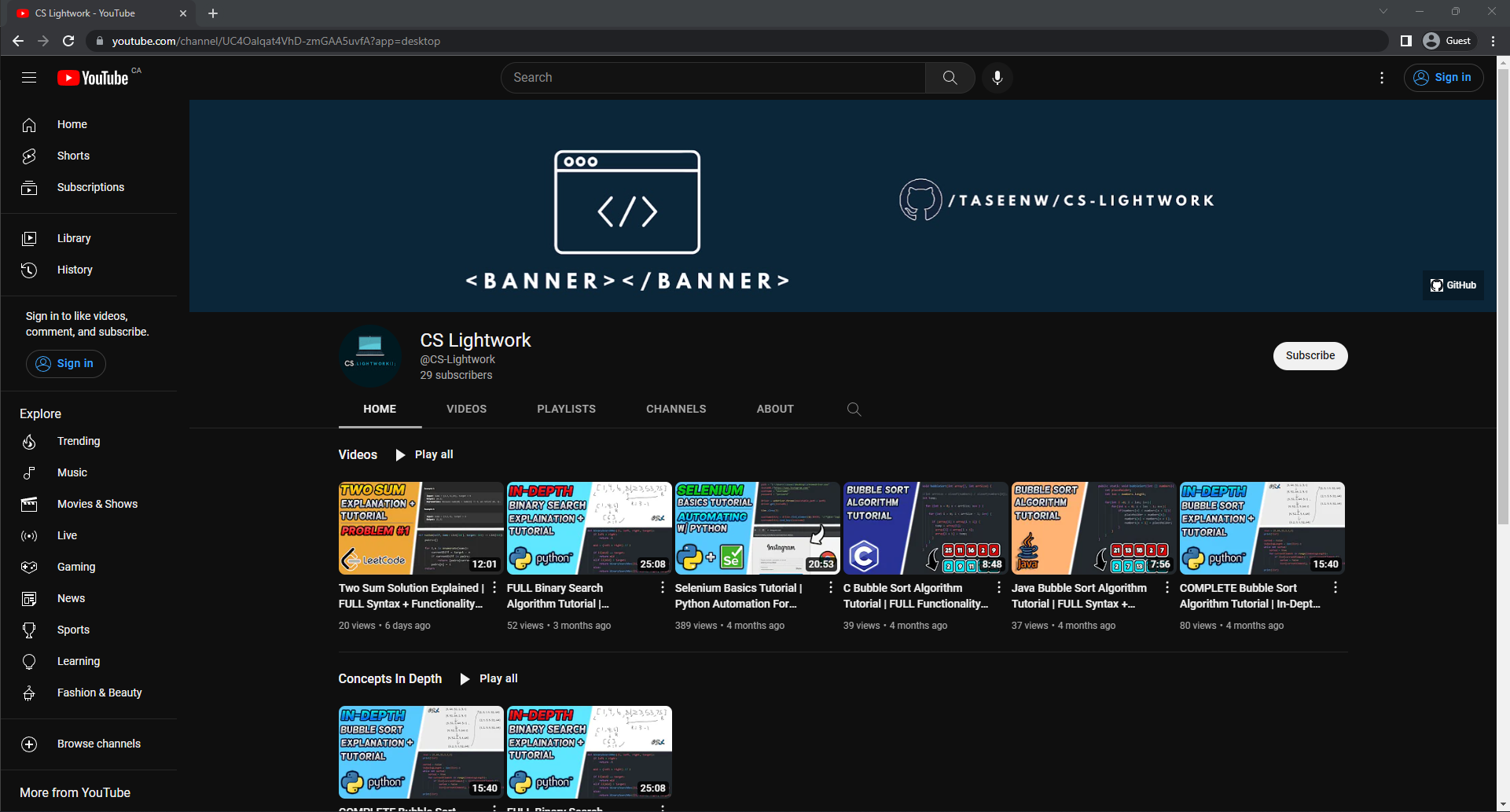The height and width of the screenshot is (812, 1510).
Task: Switch to PLAYLISTS tab
Action: [x=566, y=409]
